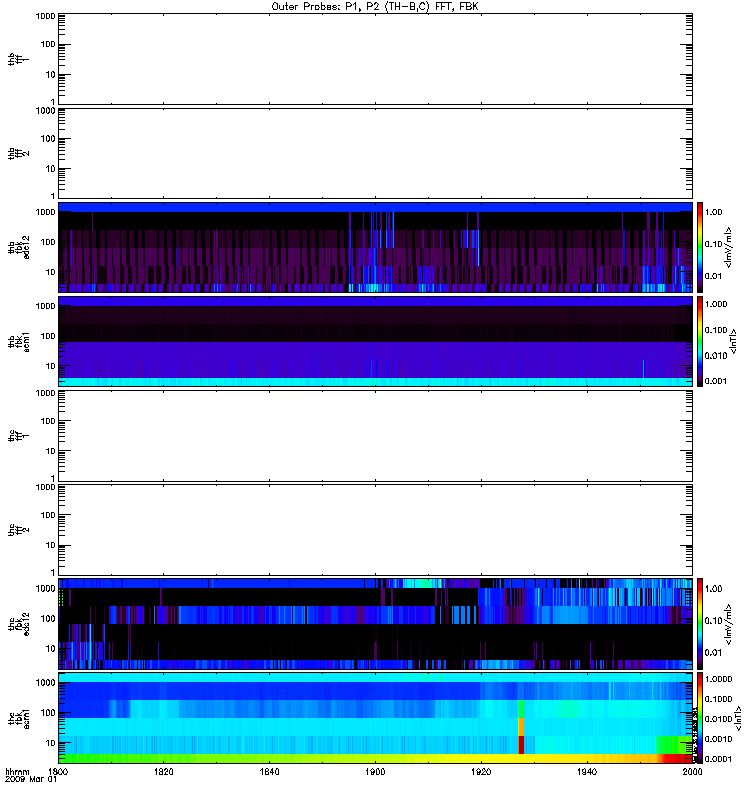Select the thb fbk scm1 color bar
750x800 pixels.
[x=700, y=341]
